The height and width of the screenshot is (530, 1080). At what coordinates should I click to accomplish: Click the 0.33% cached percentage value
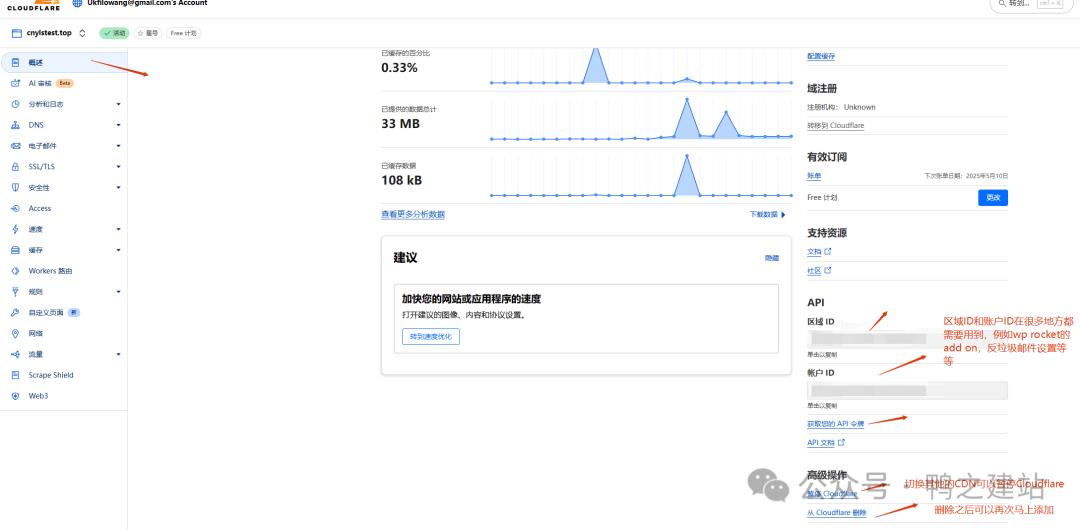click(x=399, y=68)
